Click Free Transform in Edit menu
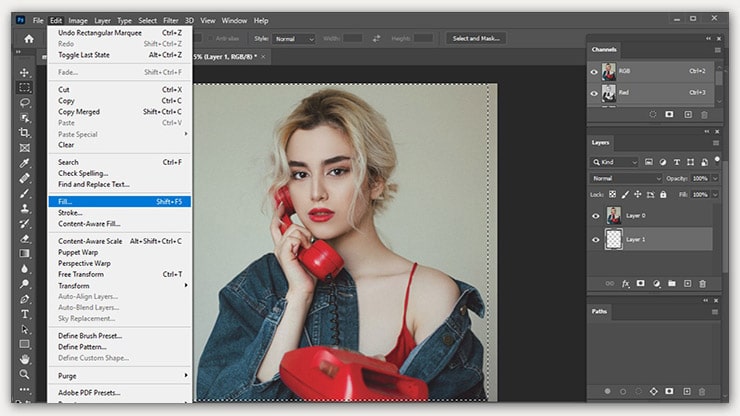The height and width of the screenshot is (416, 740). tap(80, 274)
